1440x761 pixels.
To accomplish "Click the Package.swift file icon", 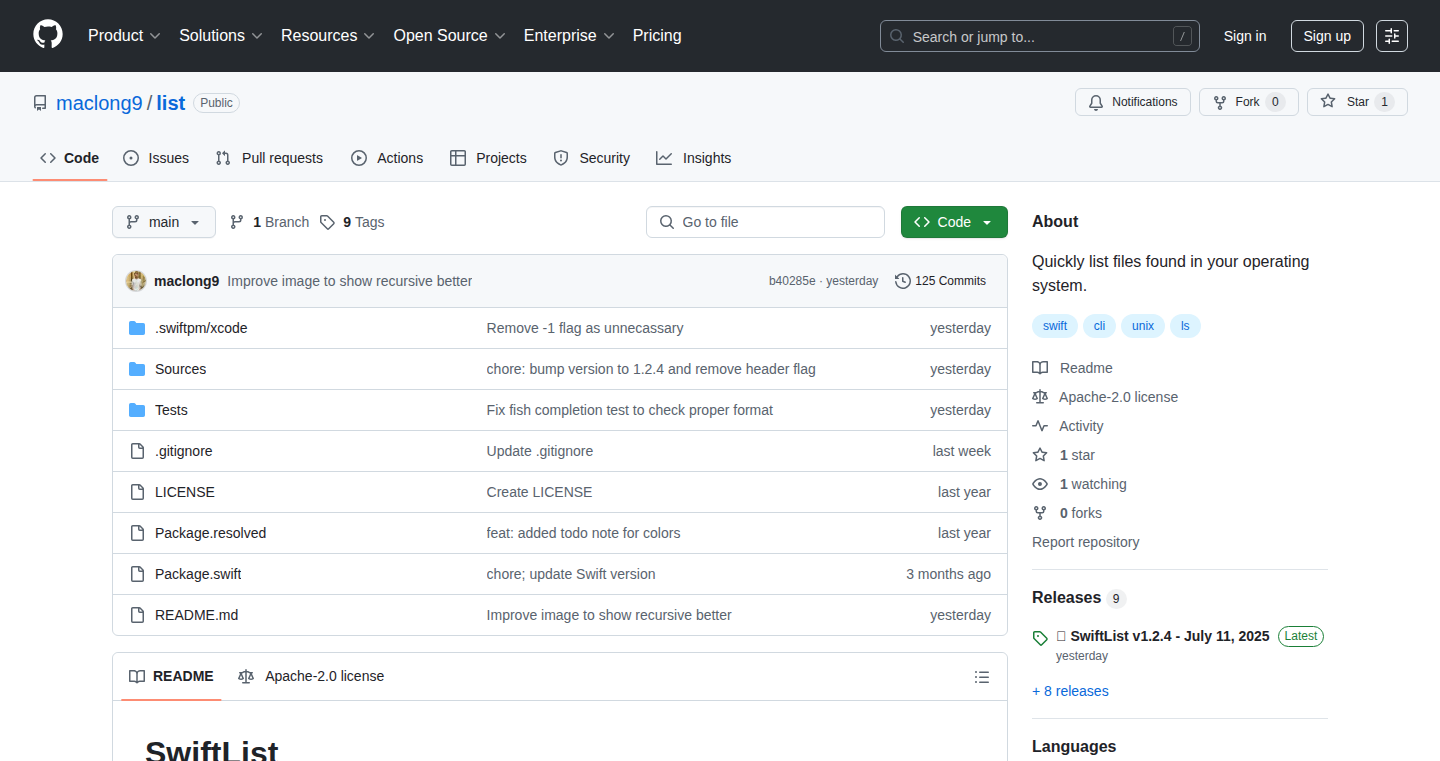I will pos(137,574).
